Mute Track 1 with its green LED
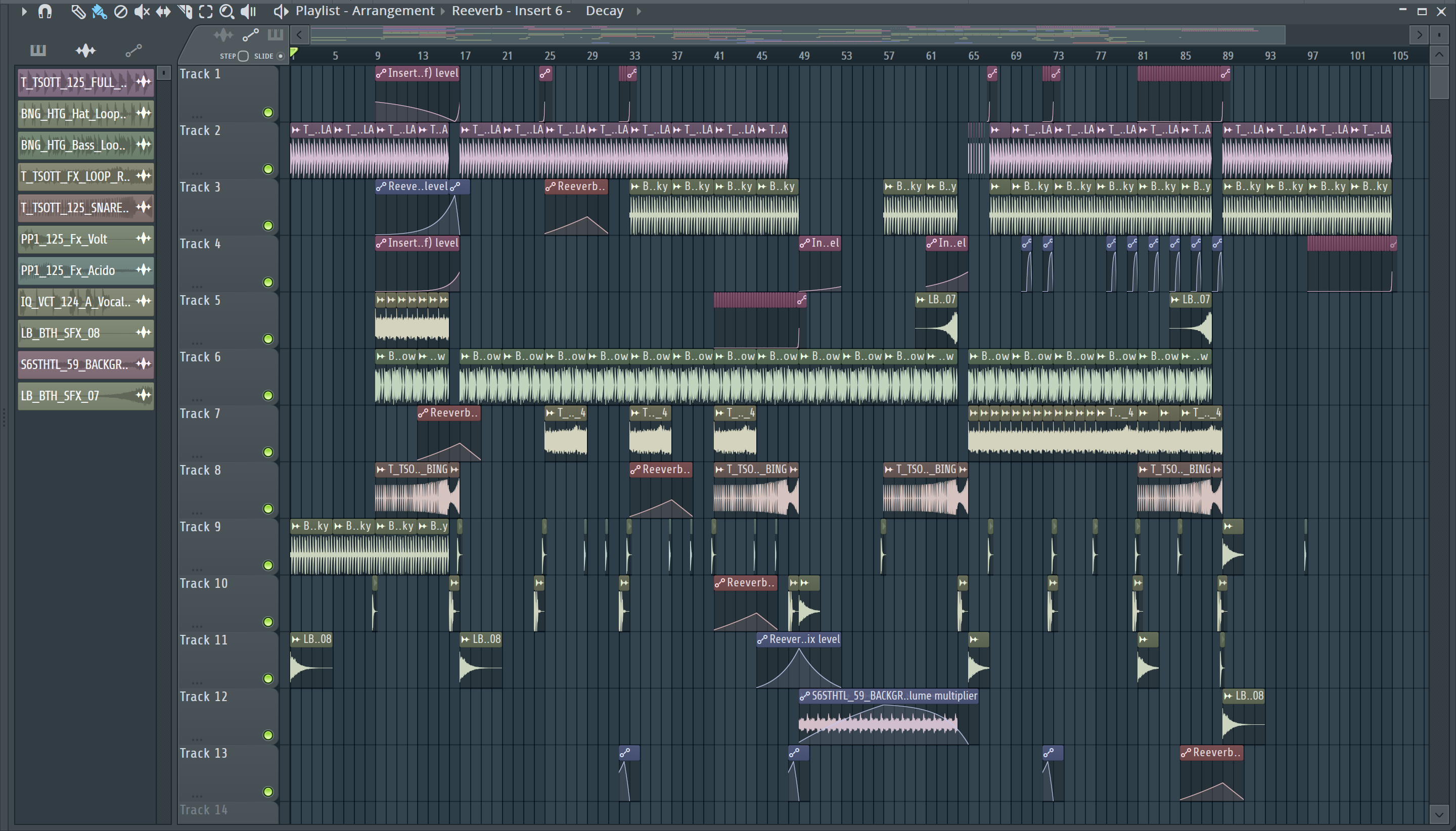The width and height of the screenshot is (1456, 831). click(267, 112)
